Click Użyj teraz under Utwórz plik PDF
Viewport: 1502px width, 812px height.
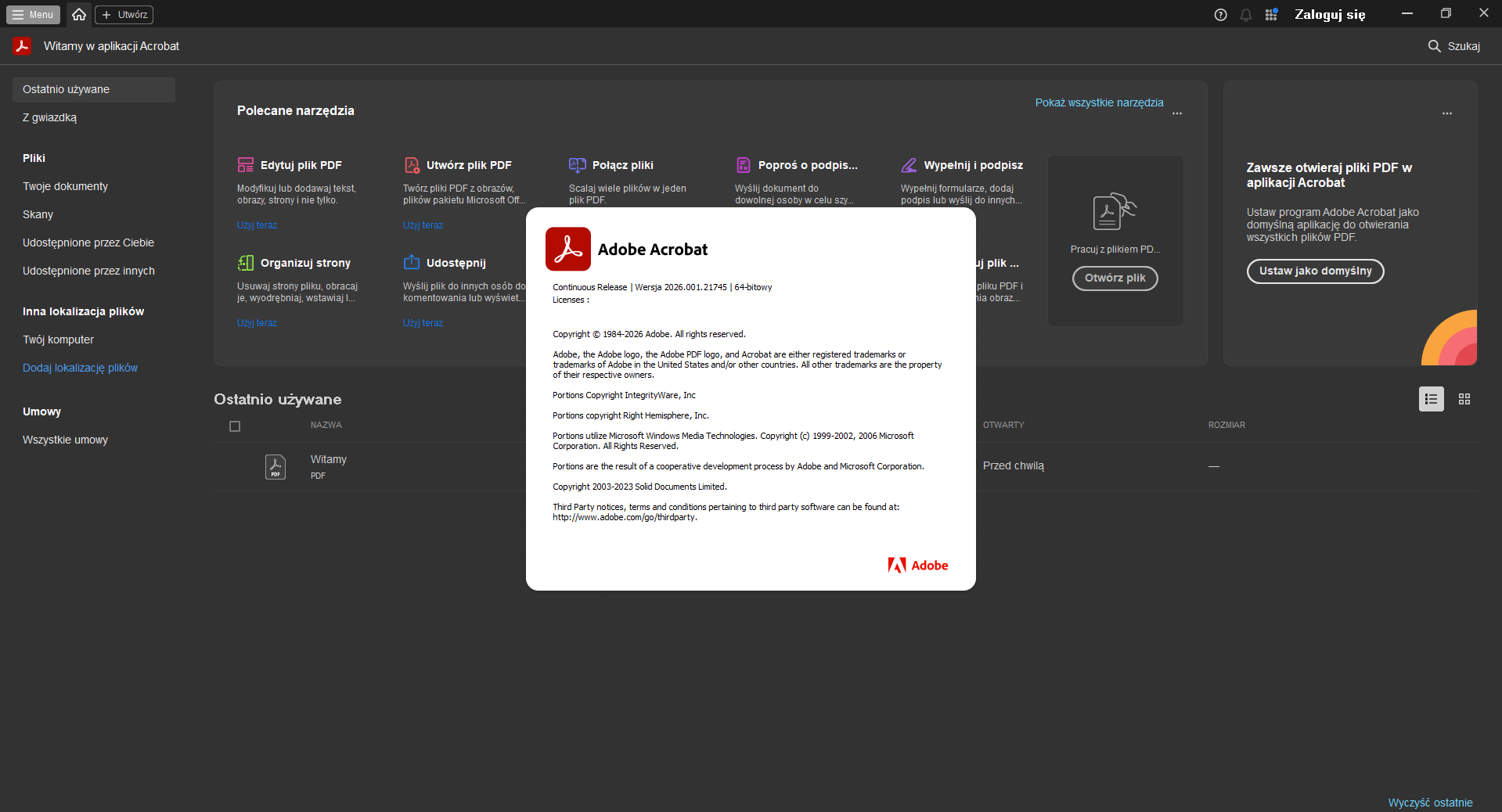coord(423,225)
